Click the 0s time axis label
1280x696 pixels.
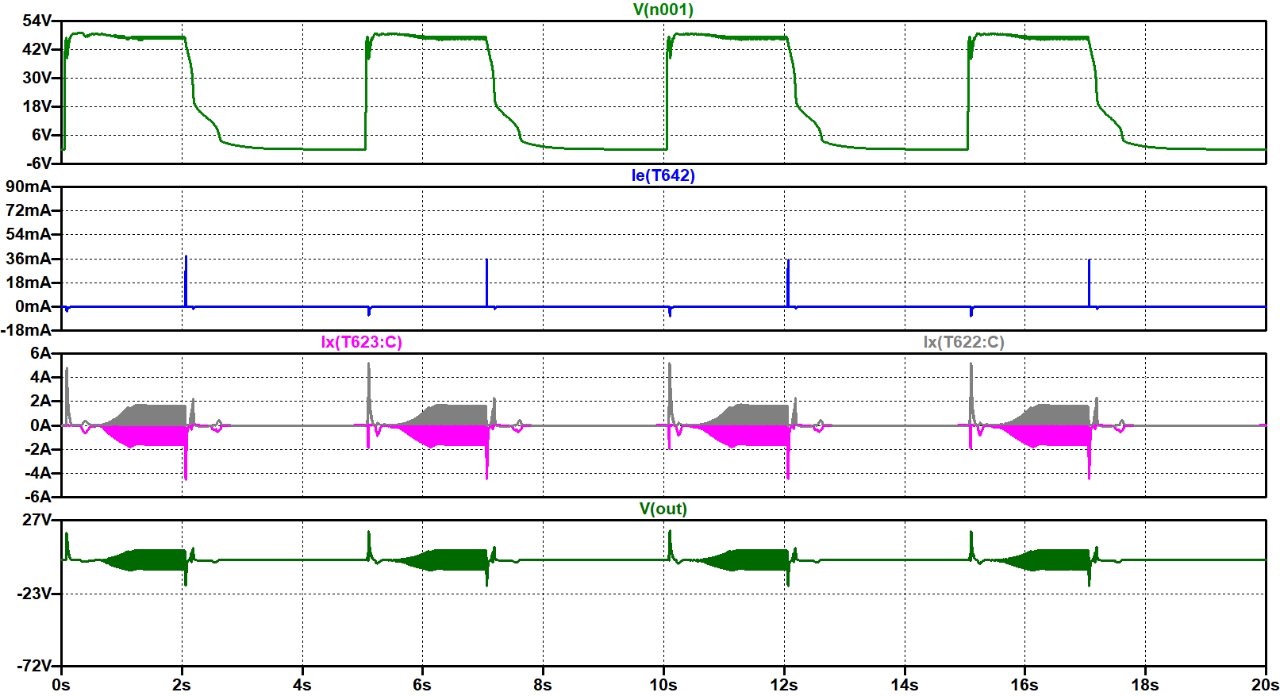pos(62,685)
